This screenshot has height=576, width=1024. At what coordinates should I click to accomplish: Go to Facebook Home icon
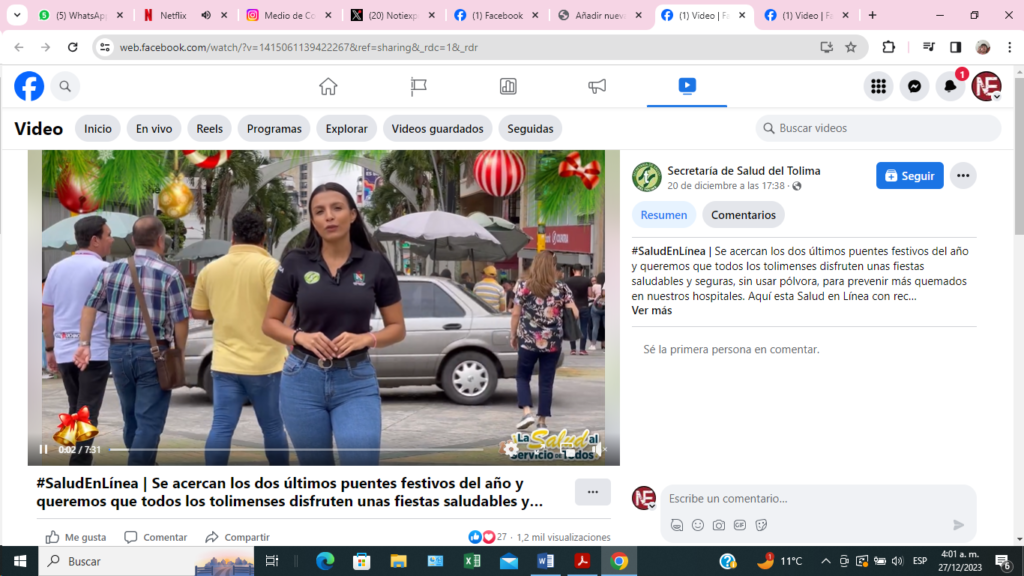(328, 87)
